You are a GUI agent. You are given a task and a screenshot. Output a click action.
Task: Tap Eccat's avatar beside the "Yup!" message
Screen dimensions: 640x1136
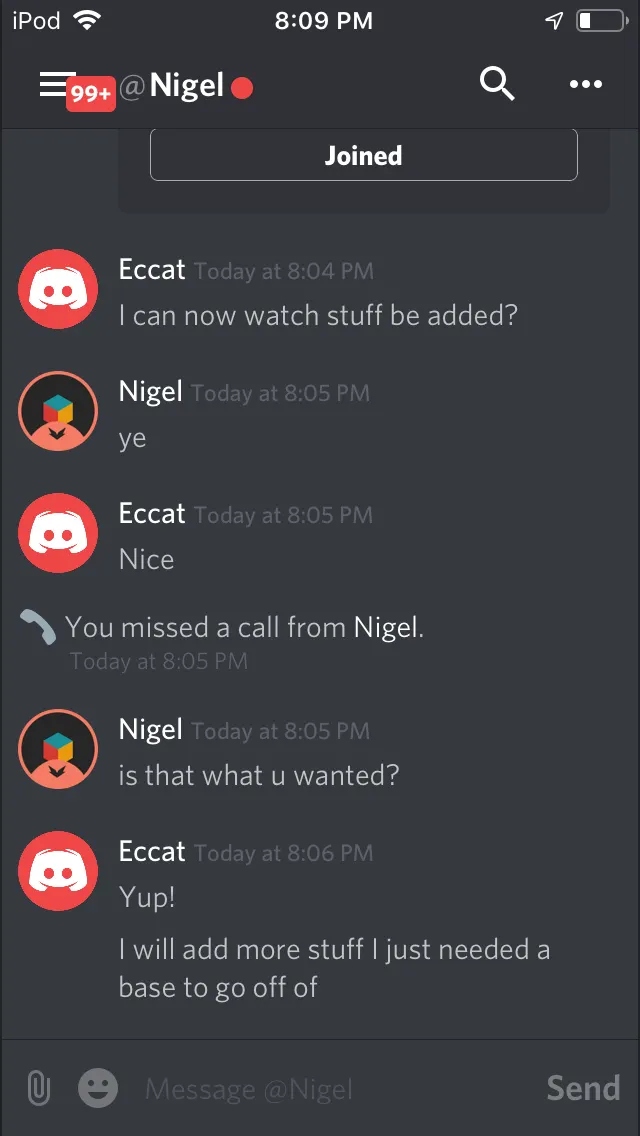pos(58,871)
